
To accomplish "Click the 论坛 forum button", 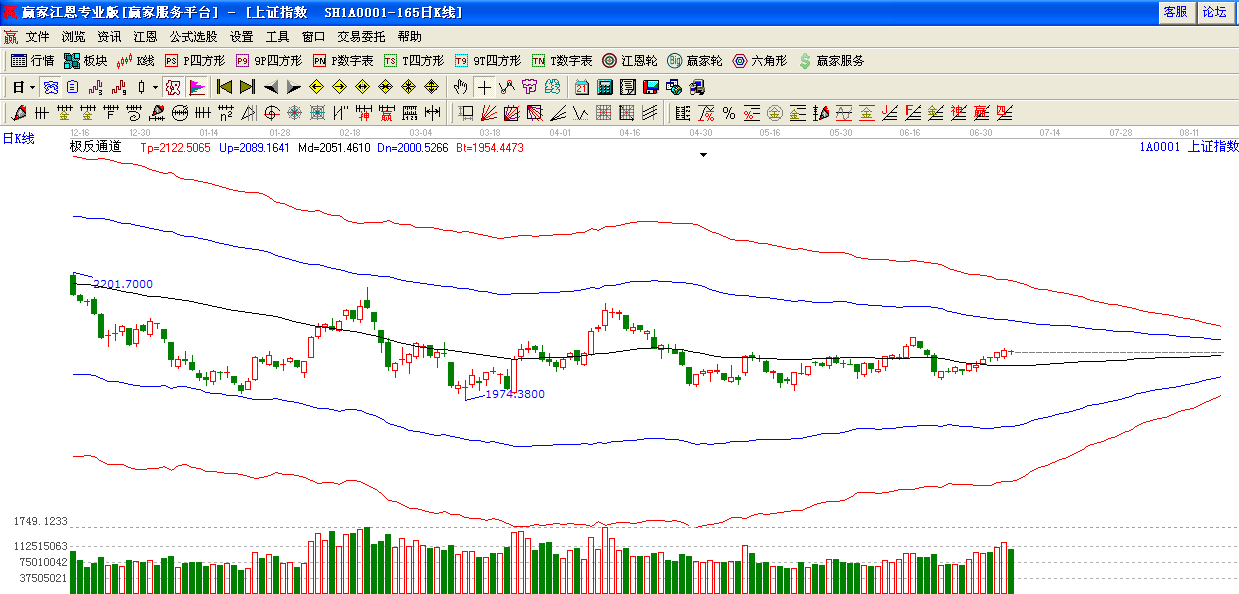I will click(1214, 12).
